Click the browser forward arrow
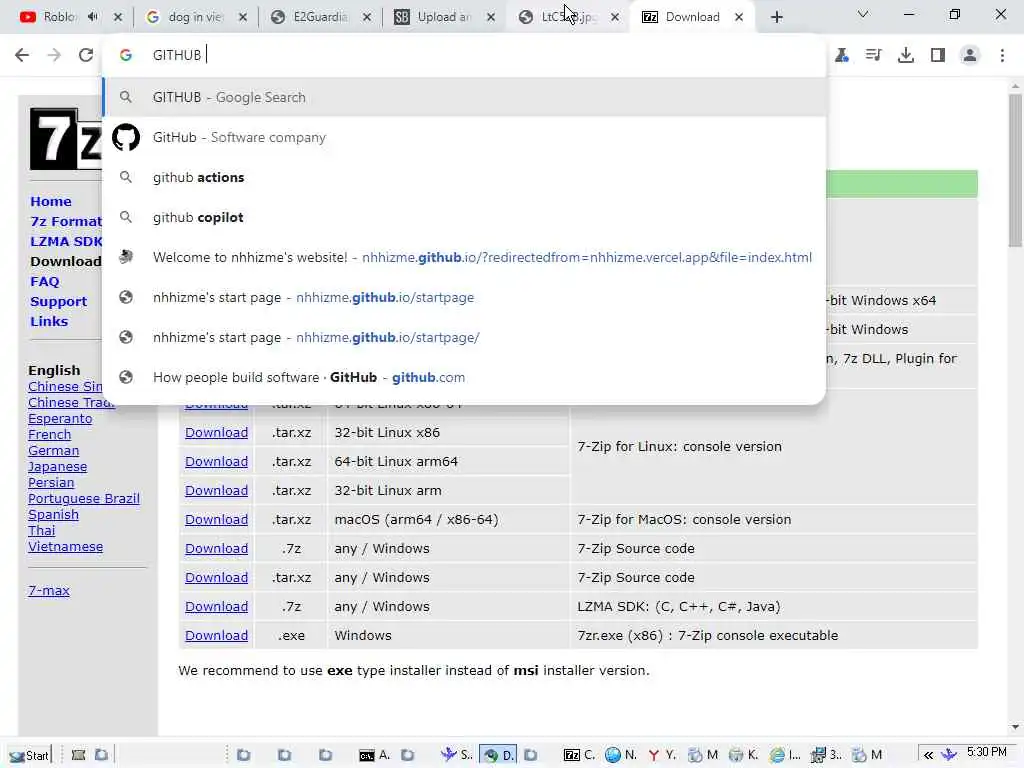 point(54,55)
